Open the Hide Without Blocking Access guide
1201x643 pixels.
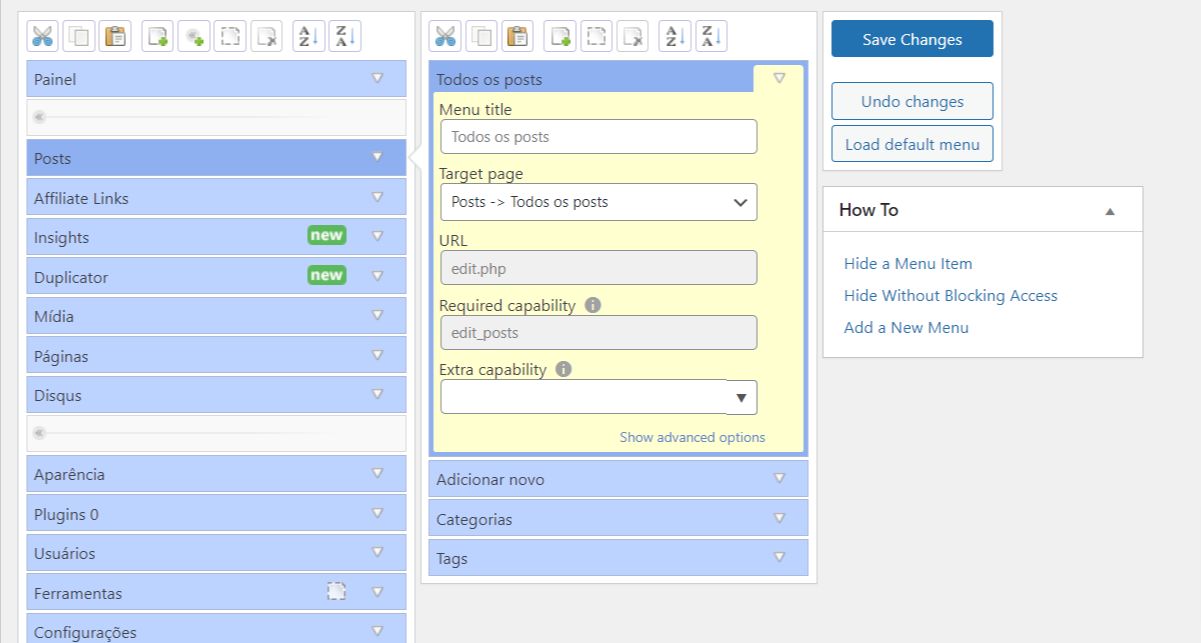pyautogui.click(x=951, y=295)
